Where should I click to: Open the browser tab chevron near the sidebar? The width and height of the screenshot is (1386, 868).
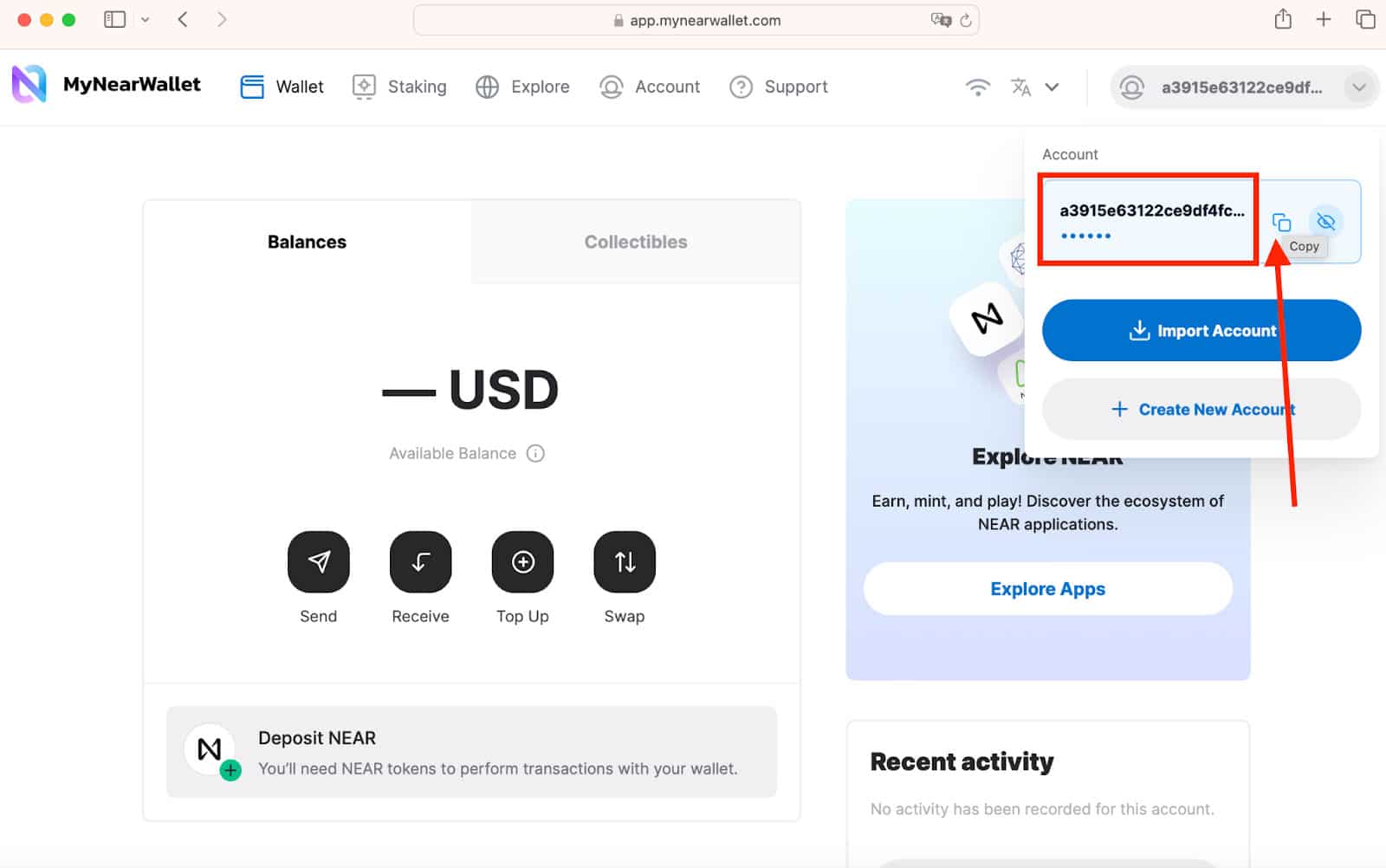point(145,18)
